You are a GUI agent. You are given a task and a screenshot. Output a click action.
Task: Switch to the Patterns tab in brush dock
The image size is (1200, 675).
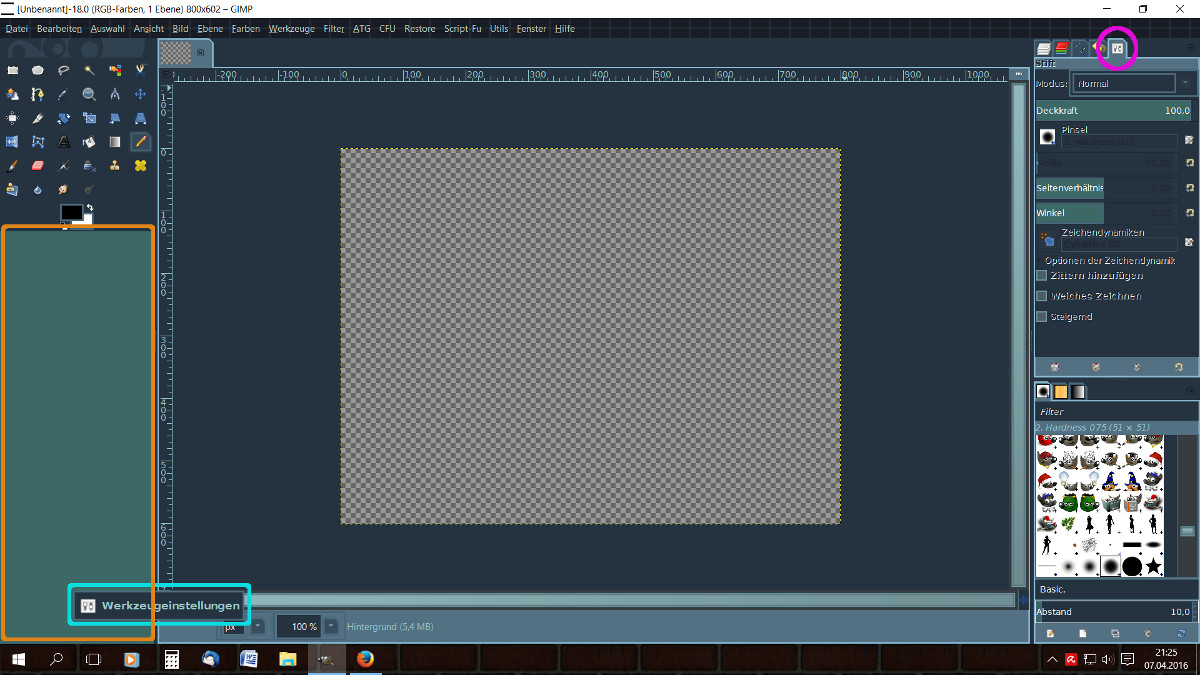pyautogui.click(x=1061, y=392)
